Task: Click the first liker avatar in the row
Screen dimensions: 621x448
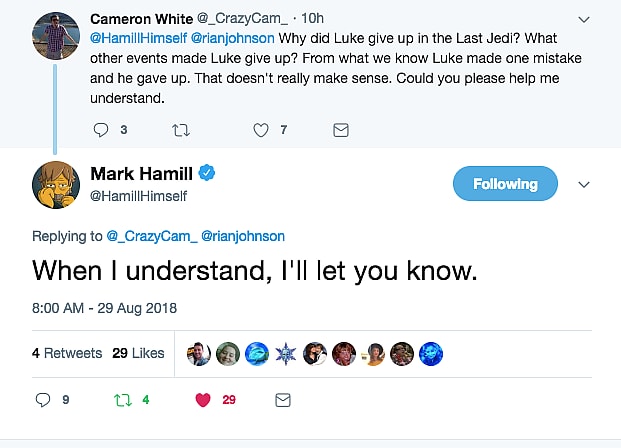Action: point(198,353)
